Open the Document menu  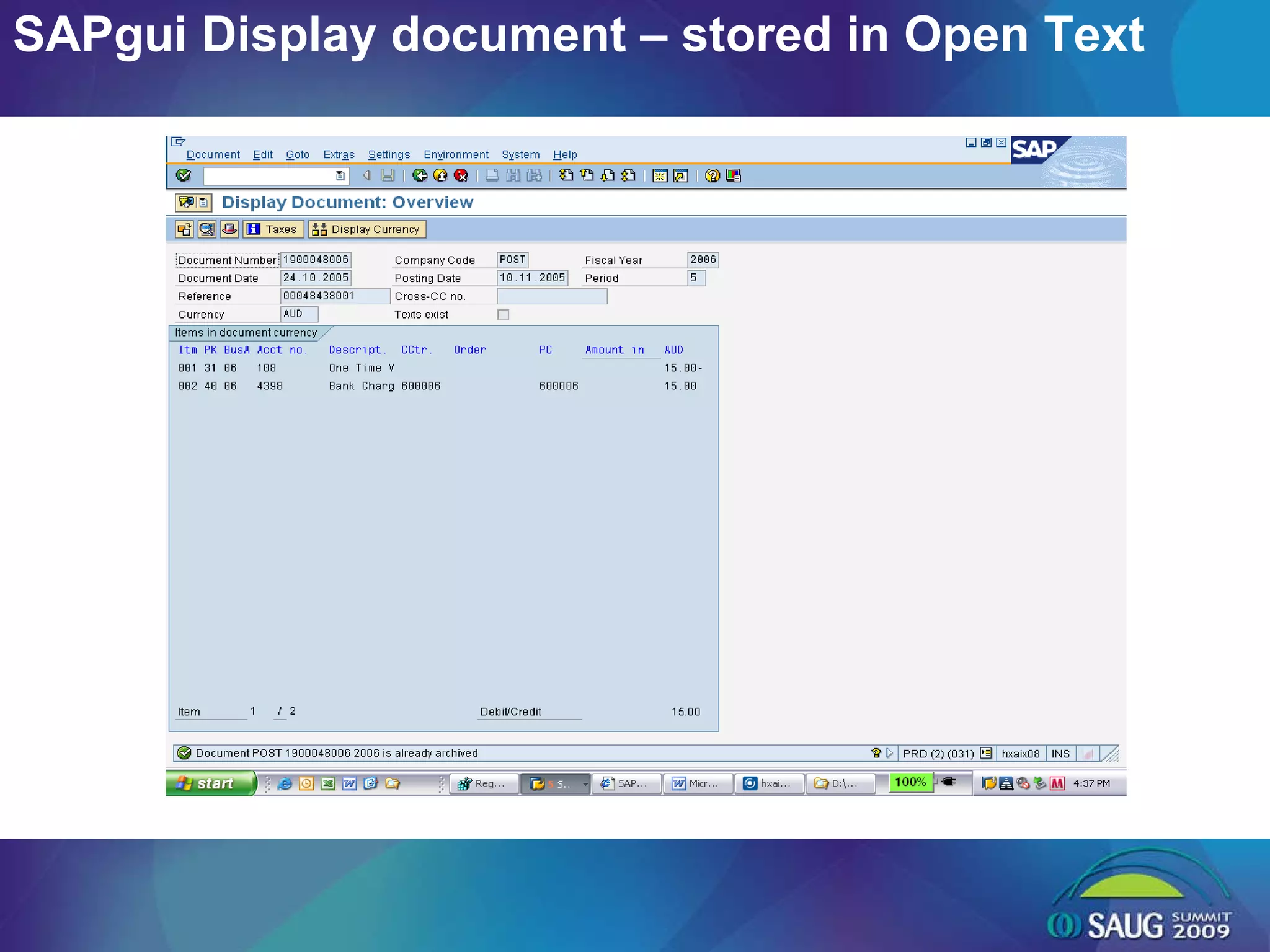pos(213,154)
